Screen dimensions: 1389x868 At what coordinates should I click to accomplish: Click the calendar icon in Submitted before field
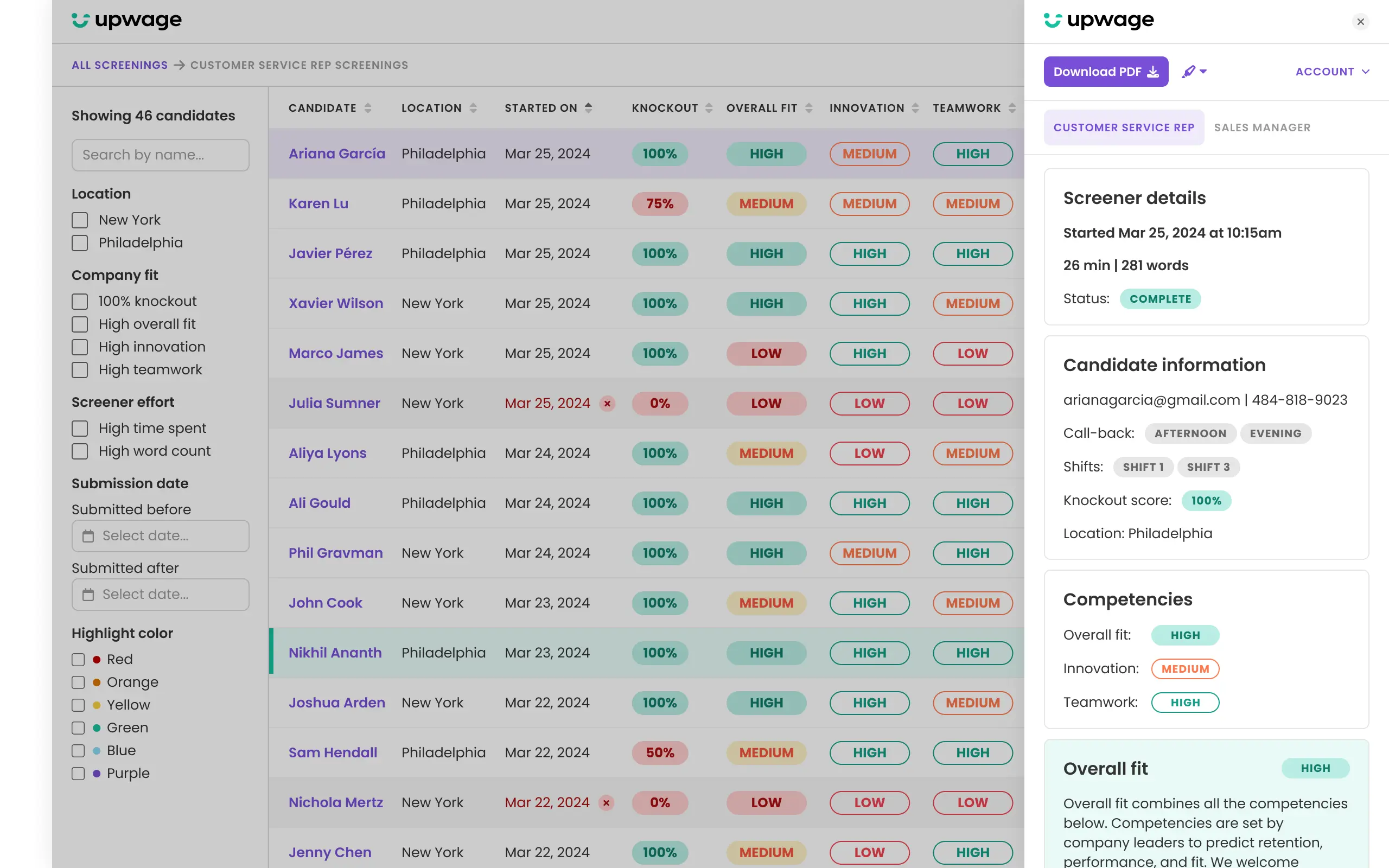tap(88, 536)
